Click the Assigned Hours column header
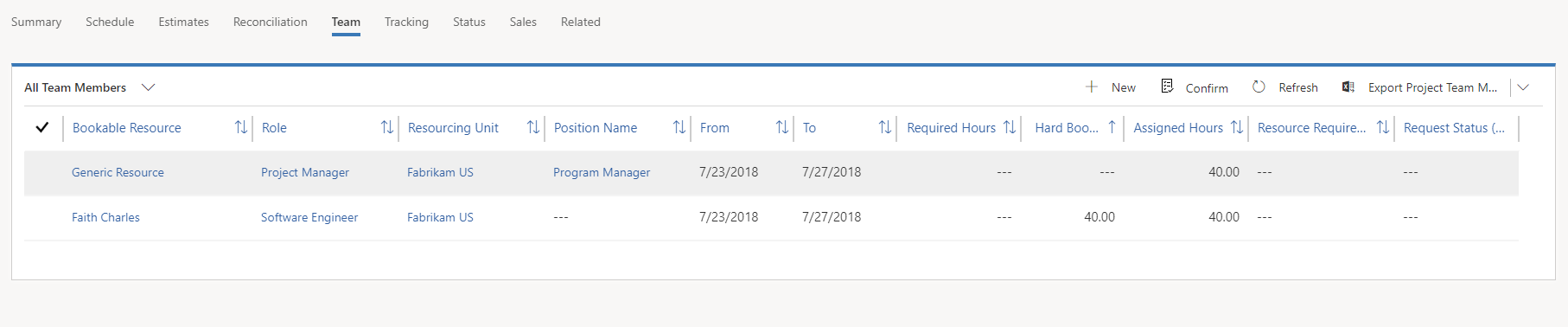The image size is (1568, 327). click(x=1178, y=127)
